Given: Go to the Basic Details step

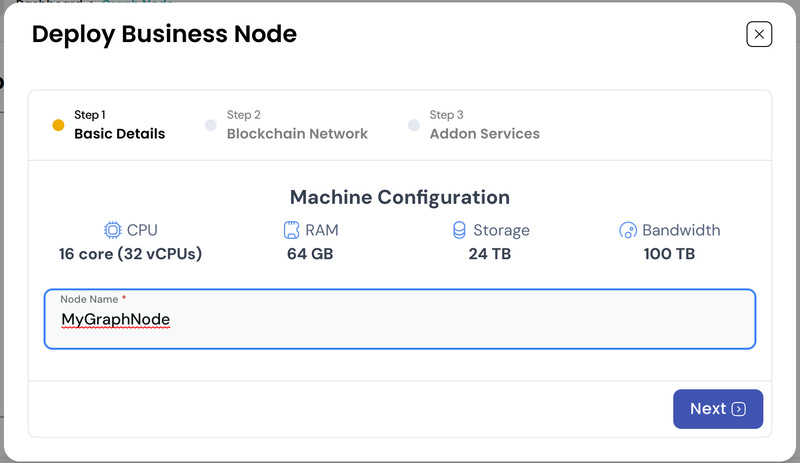Looking at the screenshot, I should coord(119,133).
